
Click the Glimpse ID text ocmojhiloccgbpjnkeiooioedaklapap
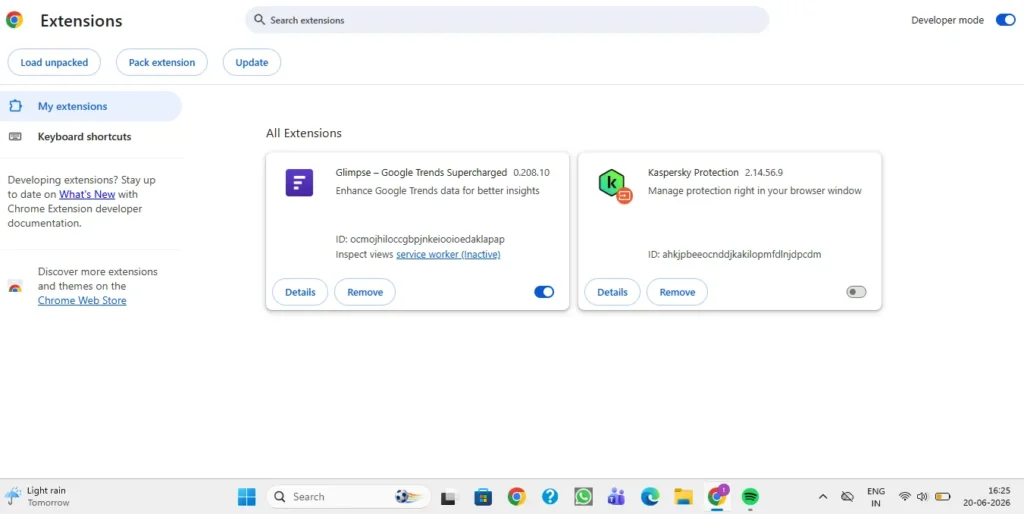pyautogui.click(x=427, y=239)
